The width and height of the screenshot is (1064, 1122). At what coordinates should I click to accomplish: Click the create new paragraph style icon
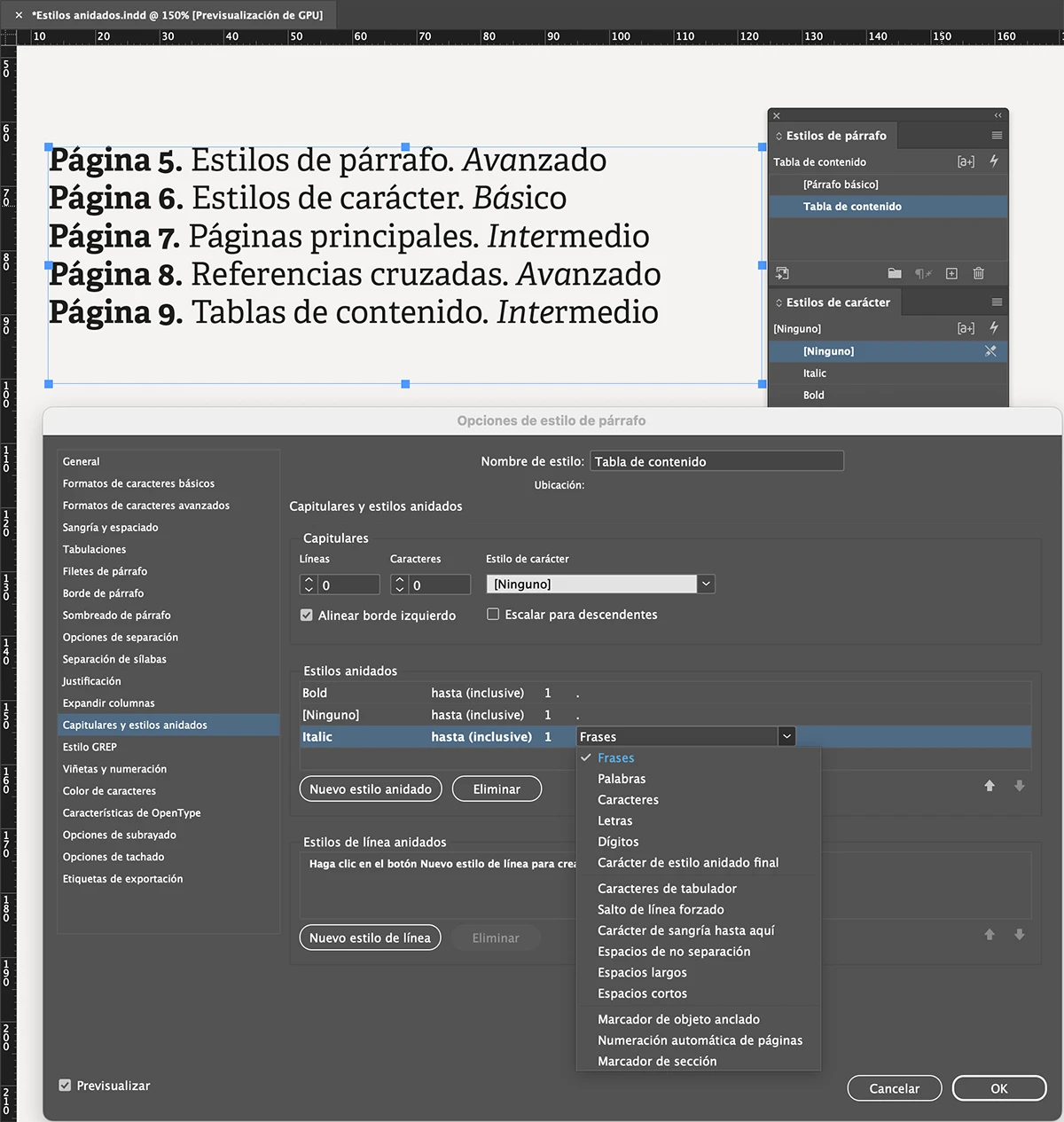point(951,273)
